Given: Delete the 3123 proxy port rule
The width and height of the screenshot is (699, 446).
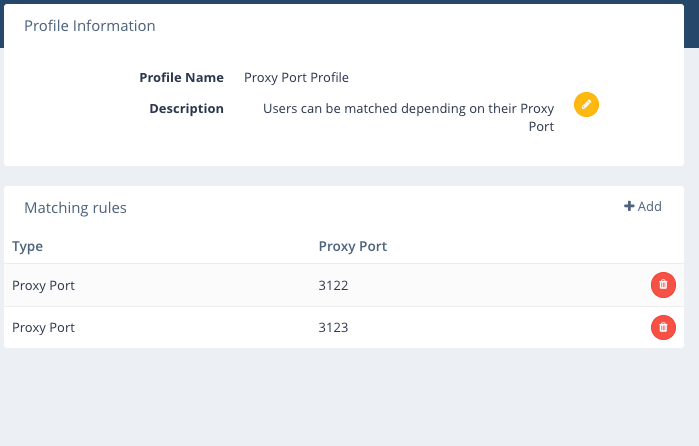Looking at the screenshot, I should (663, 327).
